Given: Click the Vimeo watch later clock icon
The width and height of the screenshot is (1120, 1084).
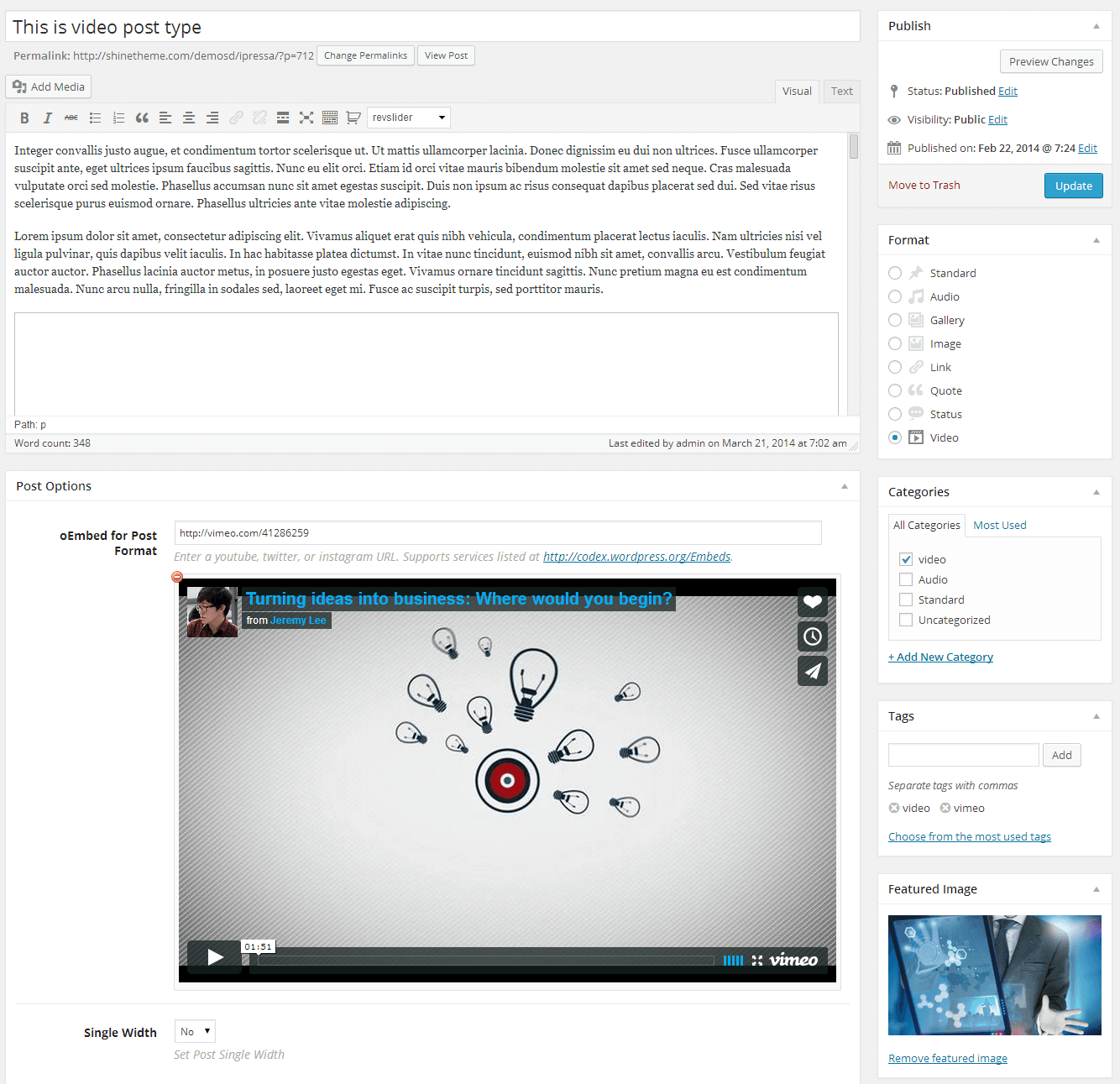Looking at the screenshot, I should (812, 636).
